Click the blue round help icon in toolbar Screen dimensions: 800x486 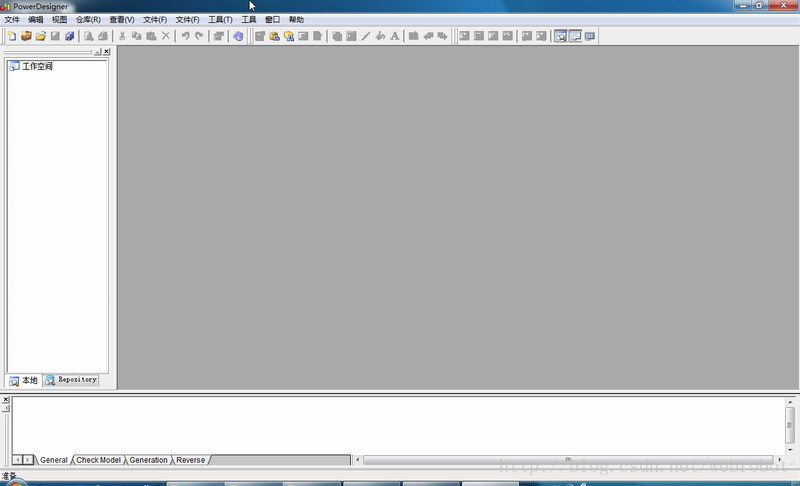[238, 36]
